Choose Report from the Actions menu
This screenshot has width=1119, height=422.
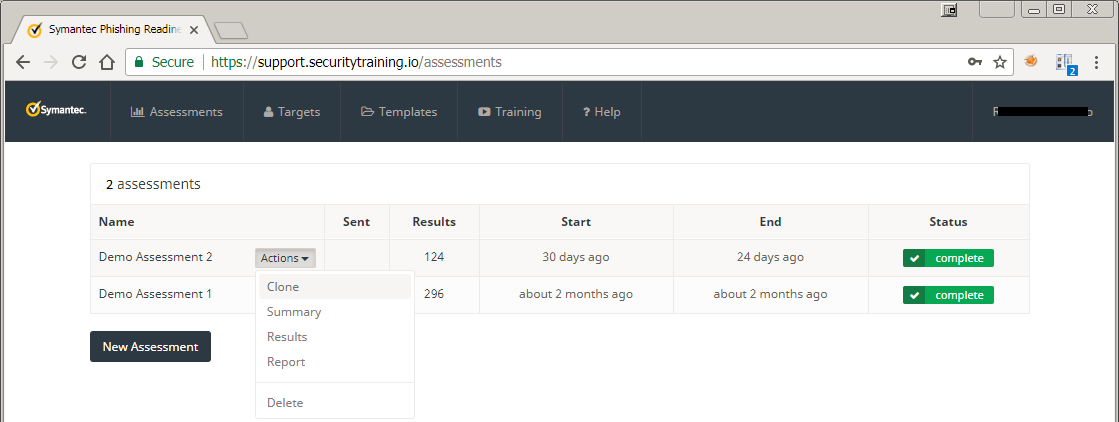[286, 362]
